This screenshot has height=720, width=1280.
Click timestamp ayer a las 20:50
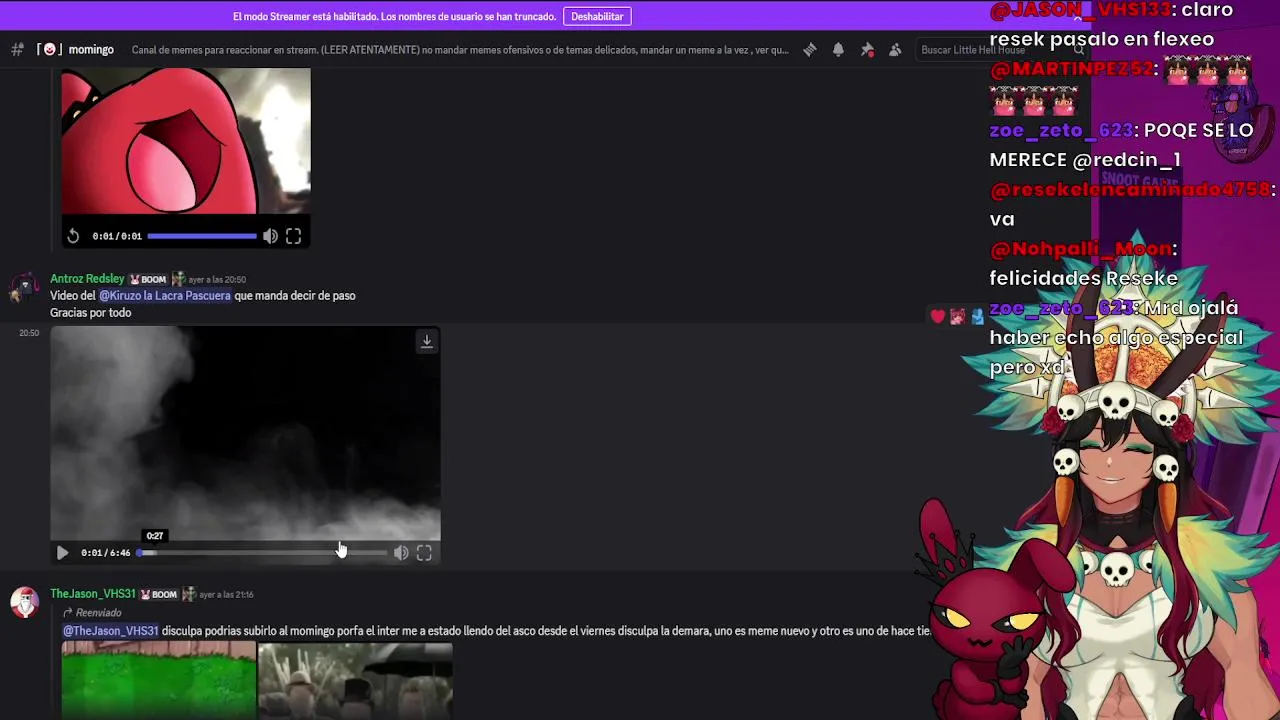click(217, 280)
